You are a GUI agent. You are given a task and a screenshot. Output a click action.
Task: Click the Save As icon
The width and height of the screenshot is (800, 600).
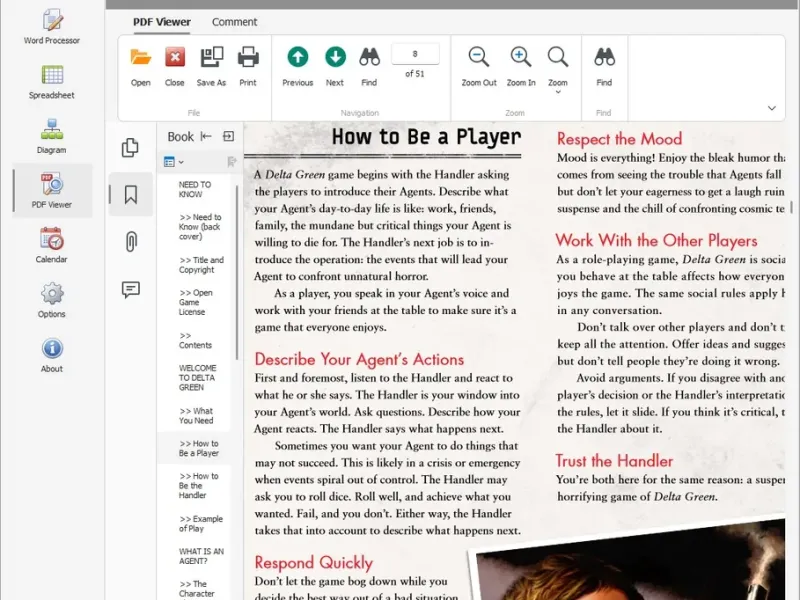coord(211,64)
